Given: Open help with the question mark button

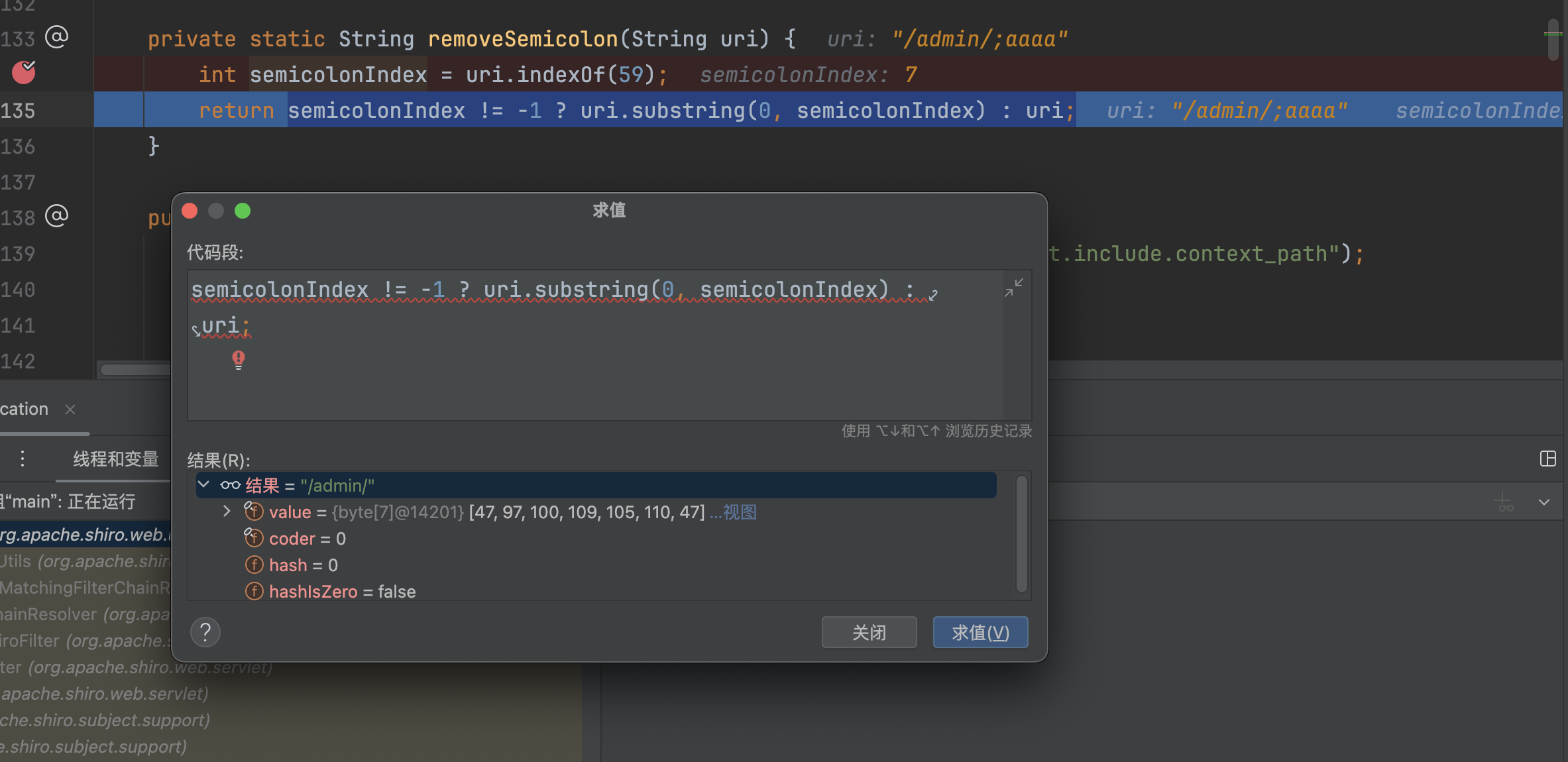Looking at the screenshot, I should point(205,632).
